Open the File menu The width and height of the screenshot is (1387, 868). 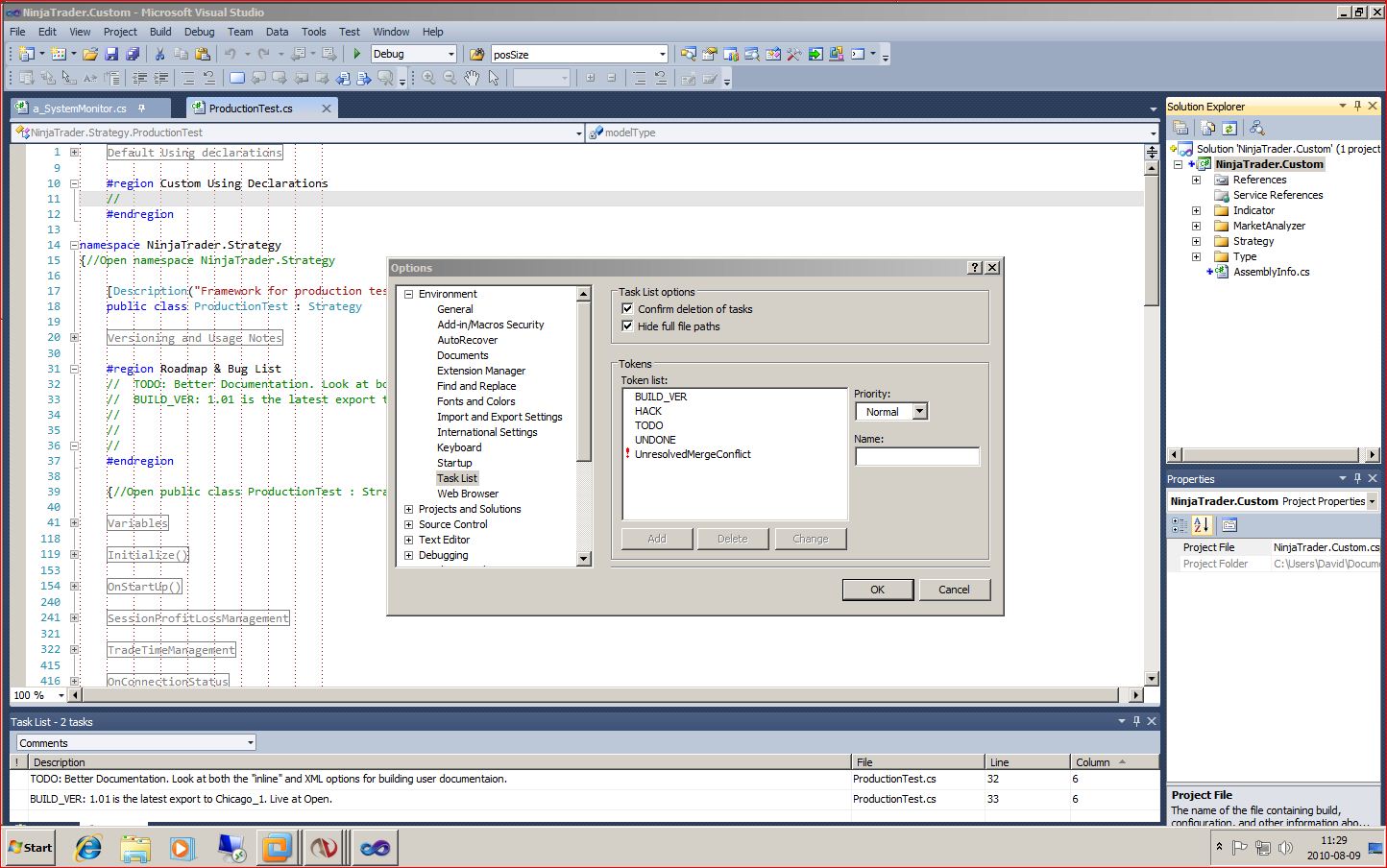[x=17, y=32]
